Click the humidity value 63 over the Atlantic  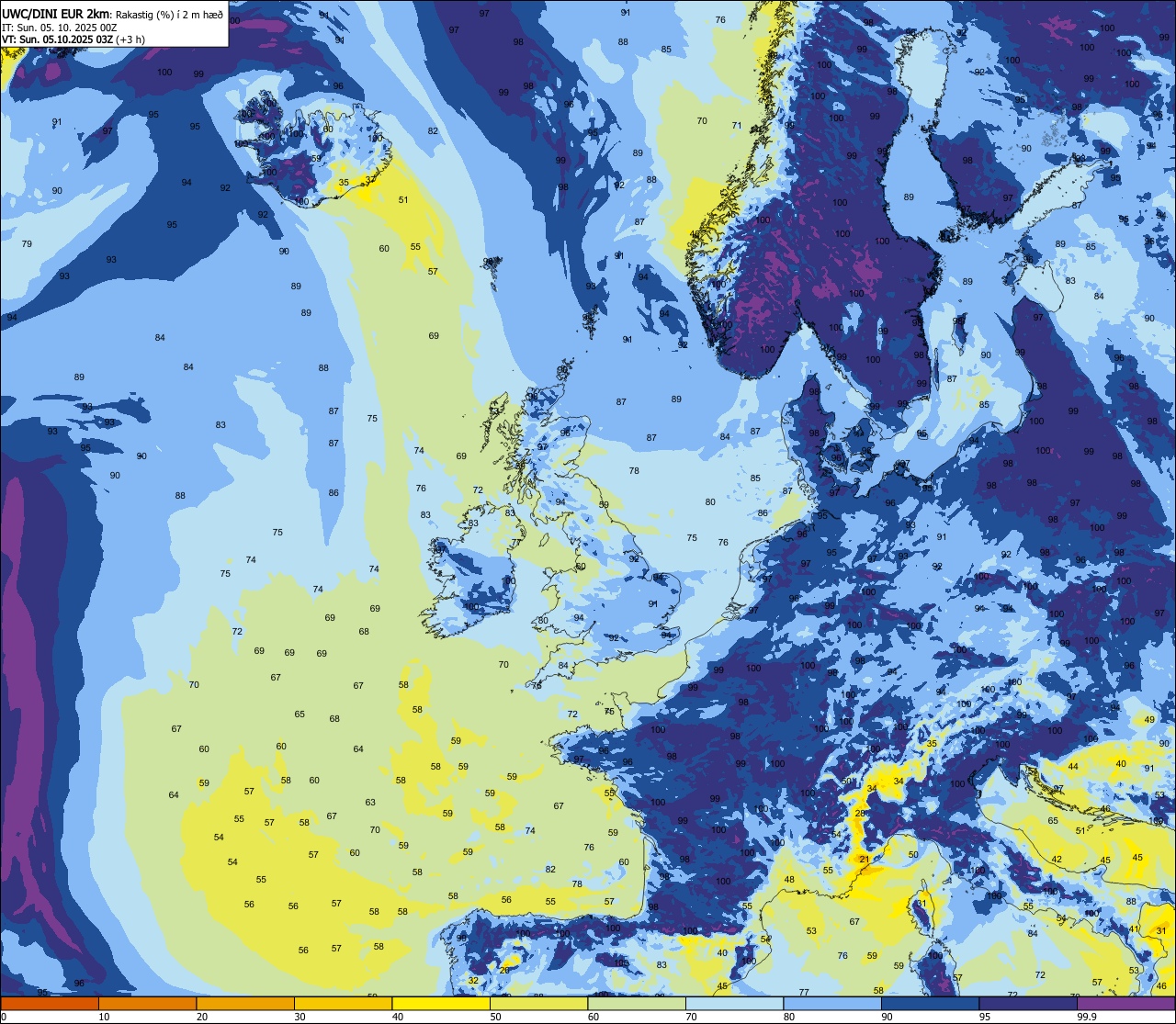(x=370, y=803)
